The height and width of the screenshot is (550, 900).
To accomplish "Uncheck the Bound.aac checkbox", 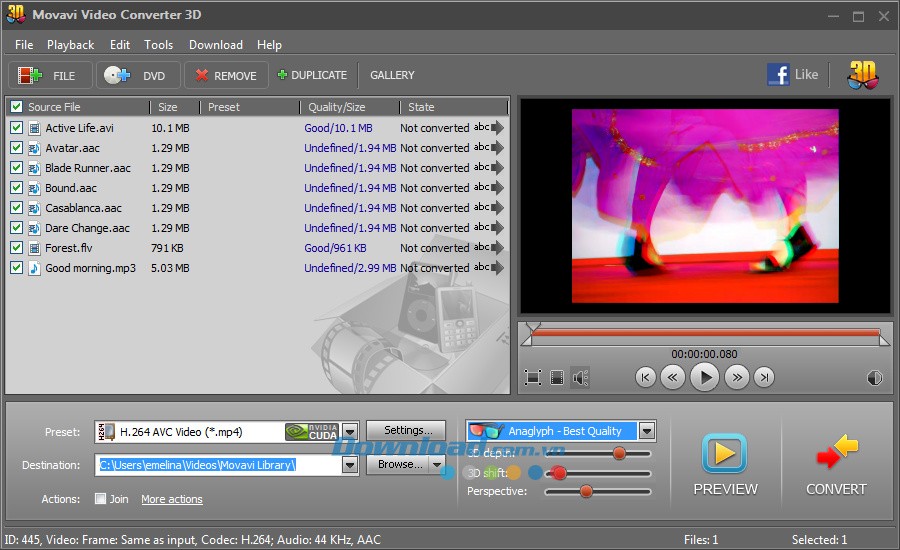I will point(17,188).
